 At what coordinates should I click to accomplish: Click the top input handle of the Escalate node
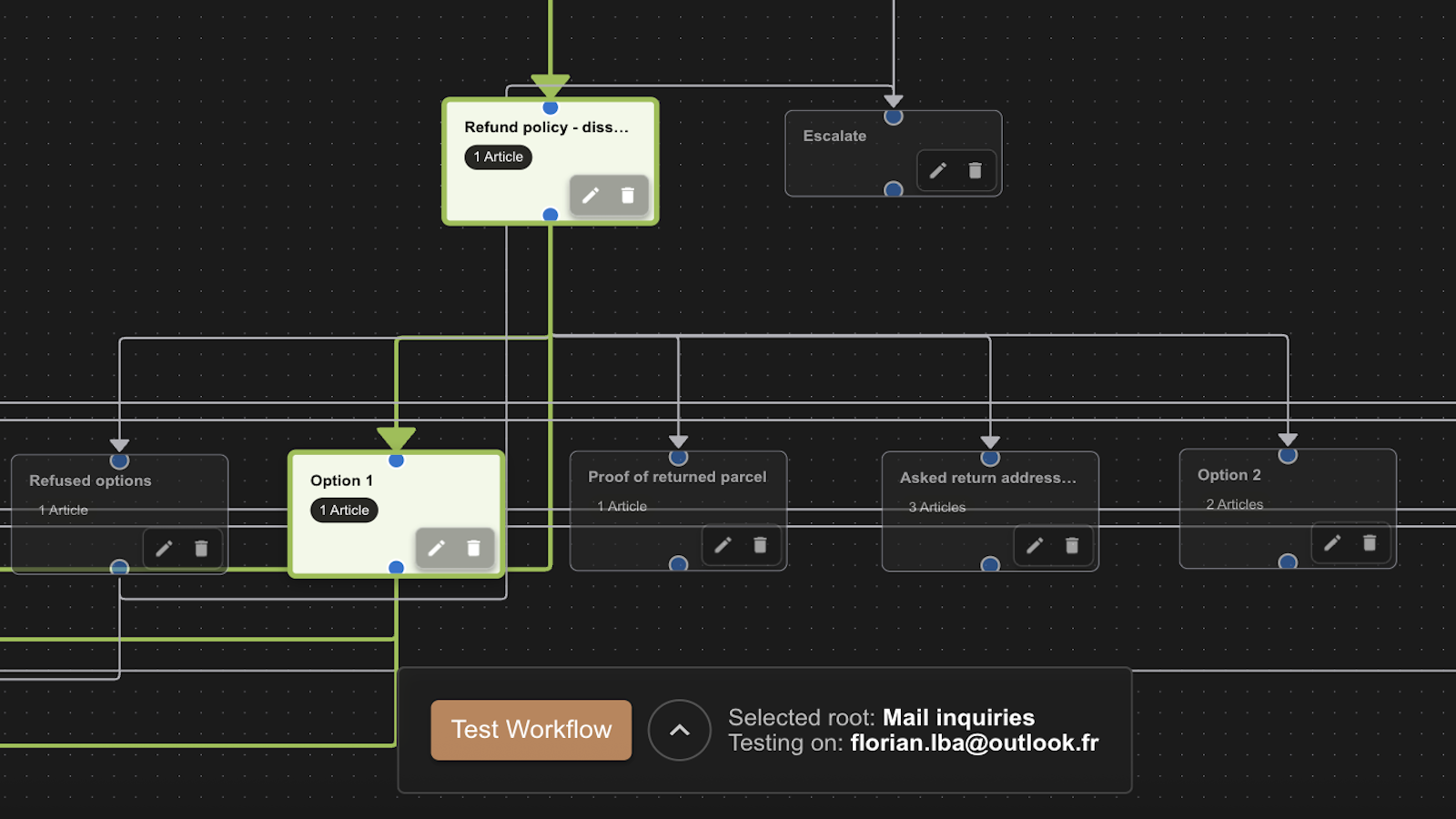893,116
